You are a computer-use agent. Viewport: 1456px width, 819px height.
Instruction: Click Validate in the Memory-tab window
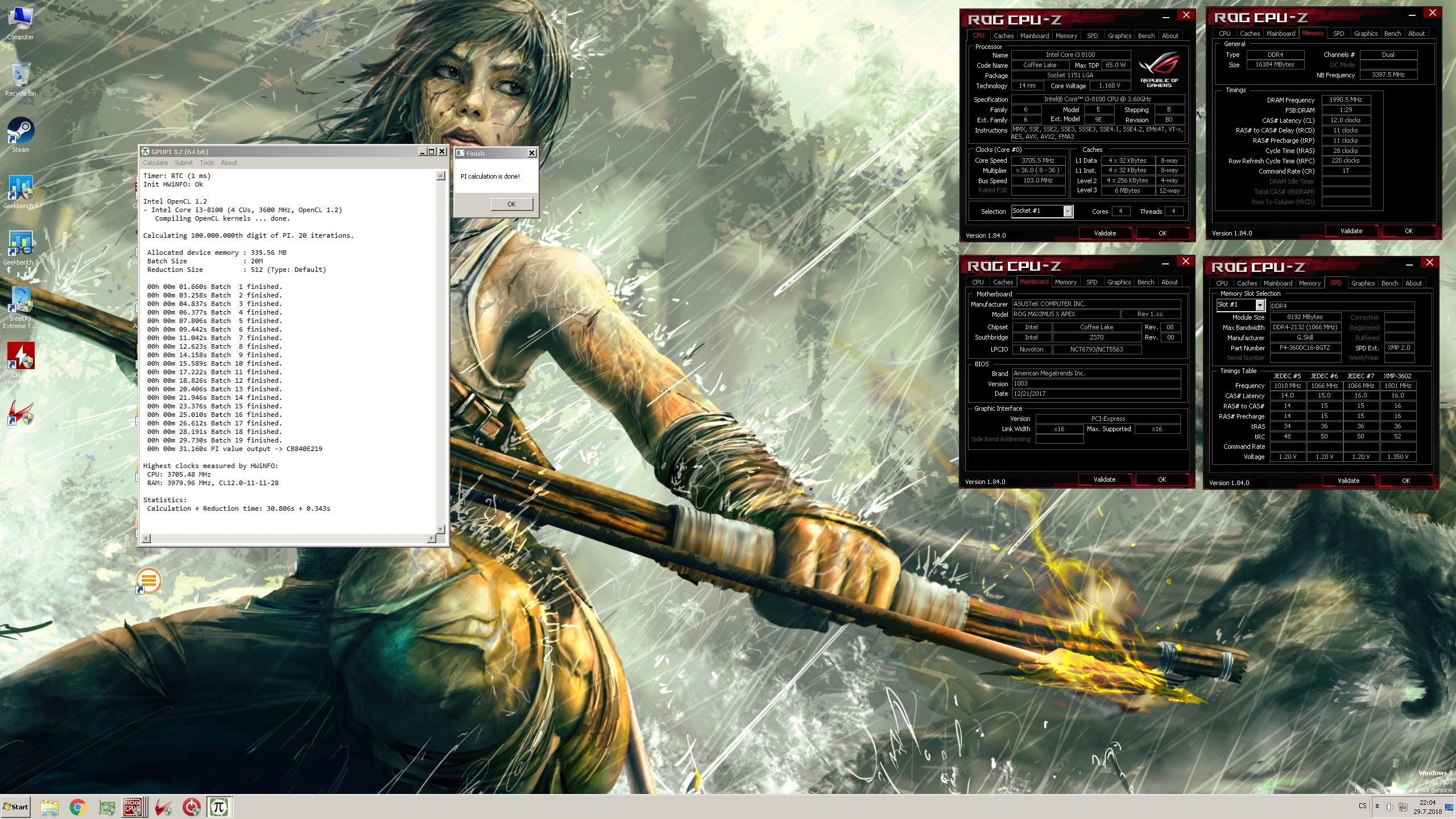coord(1351,231)
